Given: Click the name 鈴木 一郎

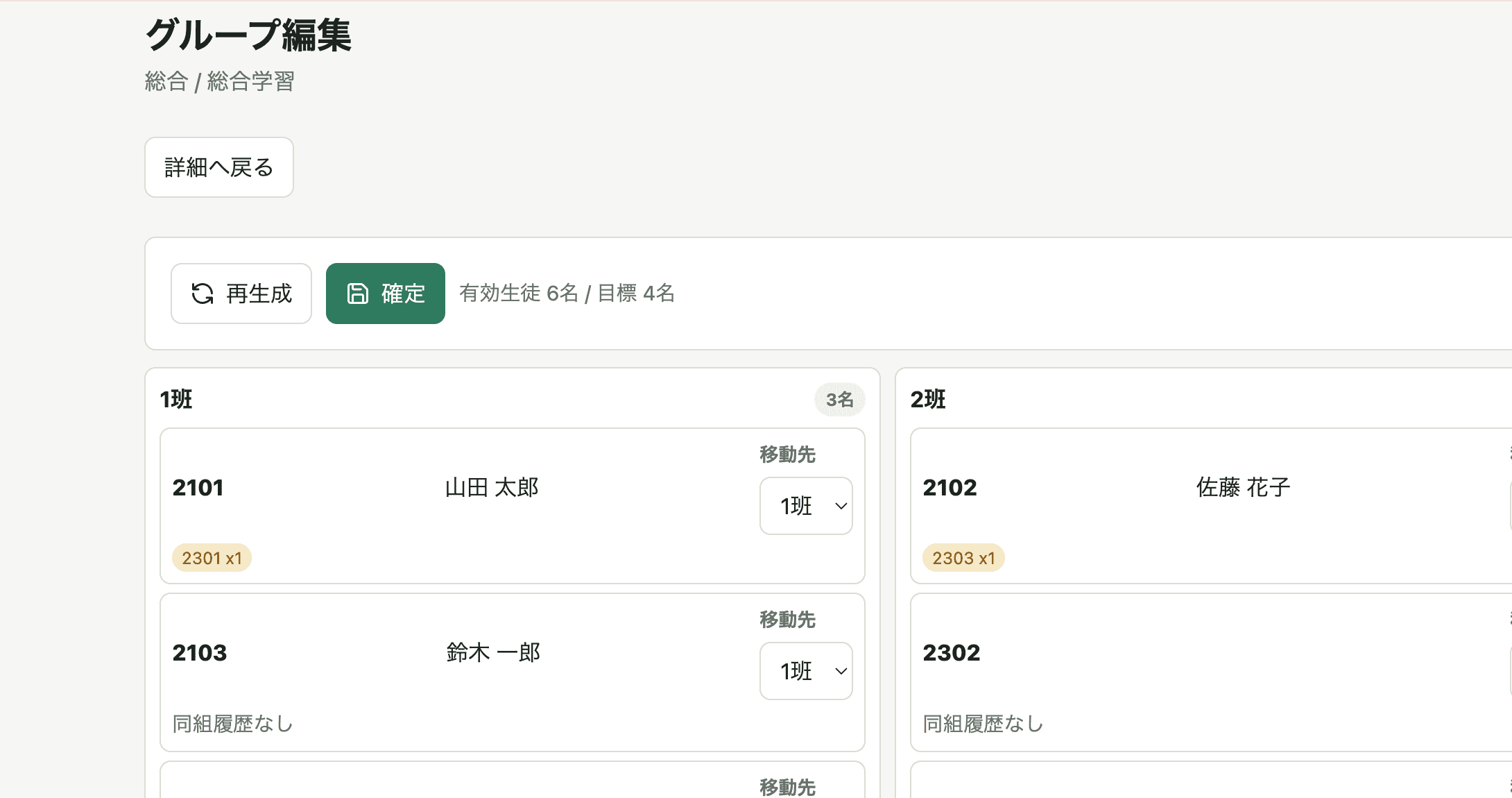Looking at the screenshot, I should (493, 653).
